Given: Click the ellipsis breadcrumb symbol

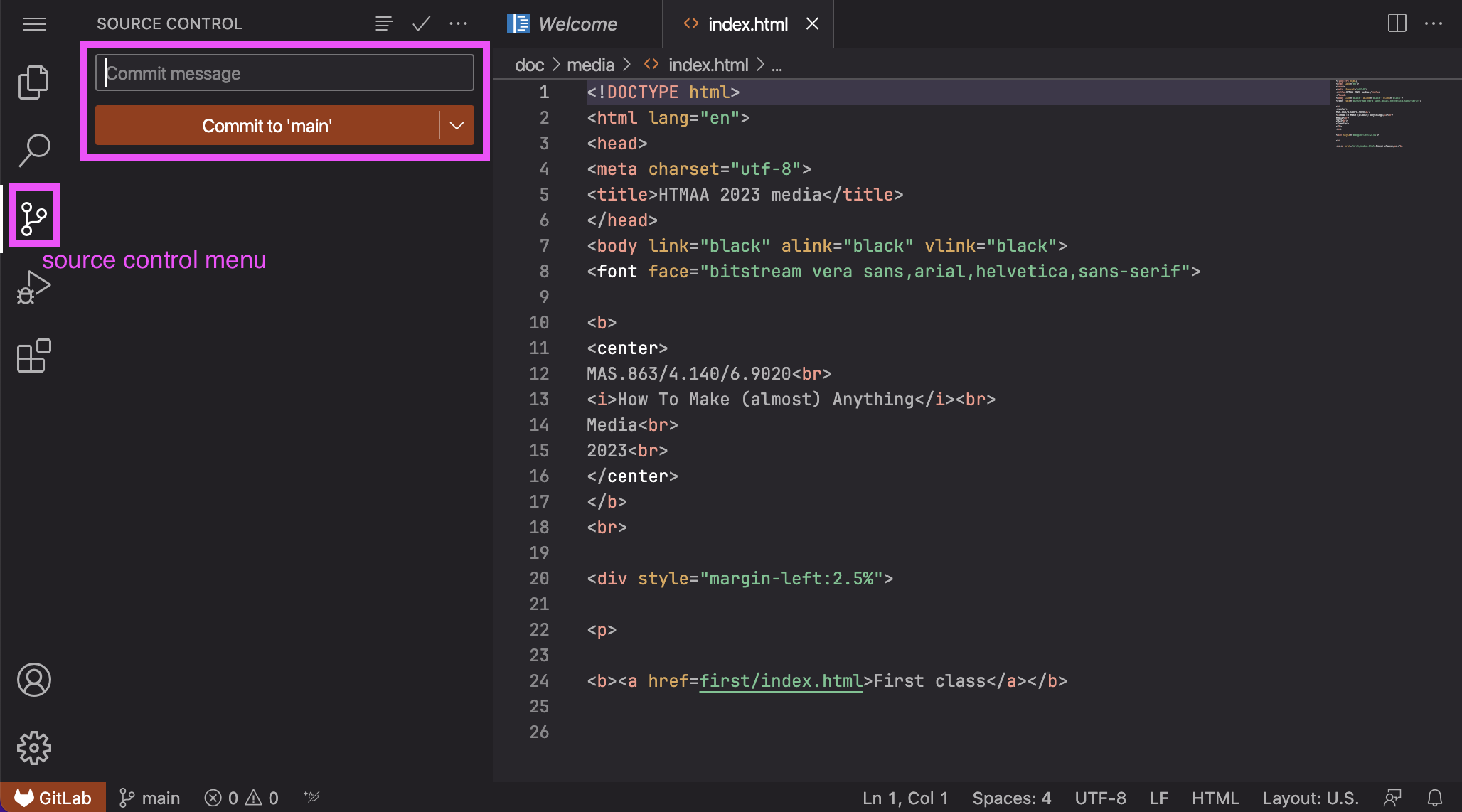Looking at the screenshot, I should tap(777, 65).
